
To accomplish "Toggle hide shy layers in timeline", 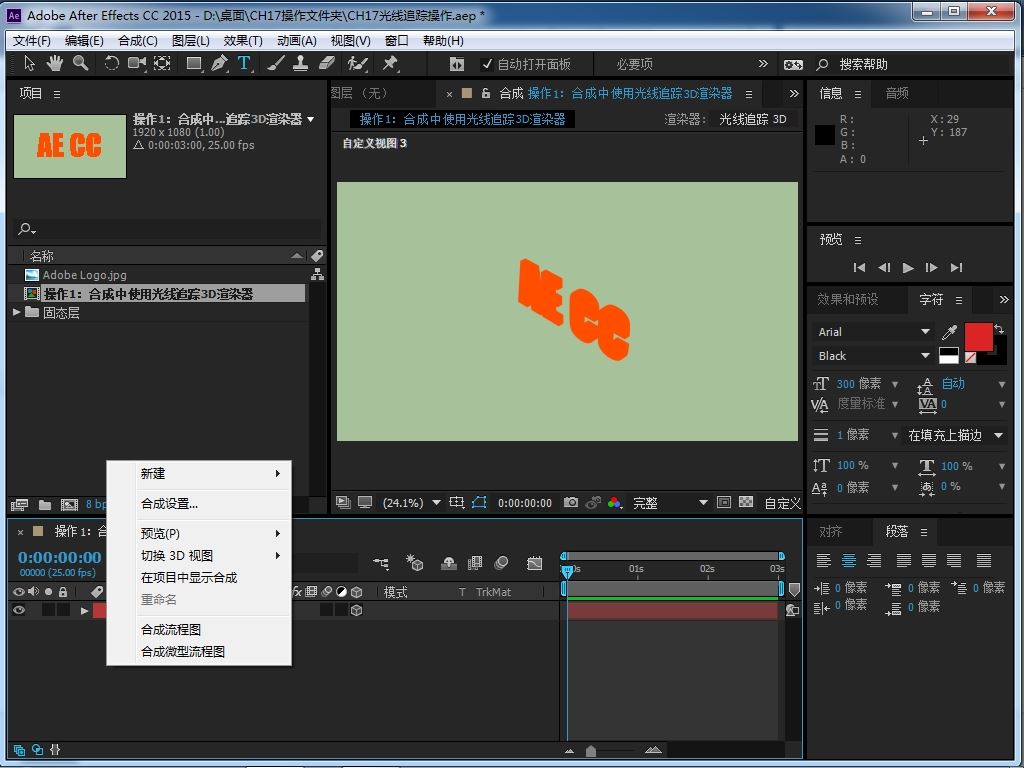I will coord(449,563).
